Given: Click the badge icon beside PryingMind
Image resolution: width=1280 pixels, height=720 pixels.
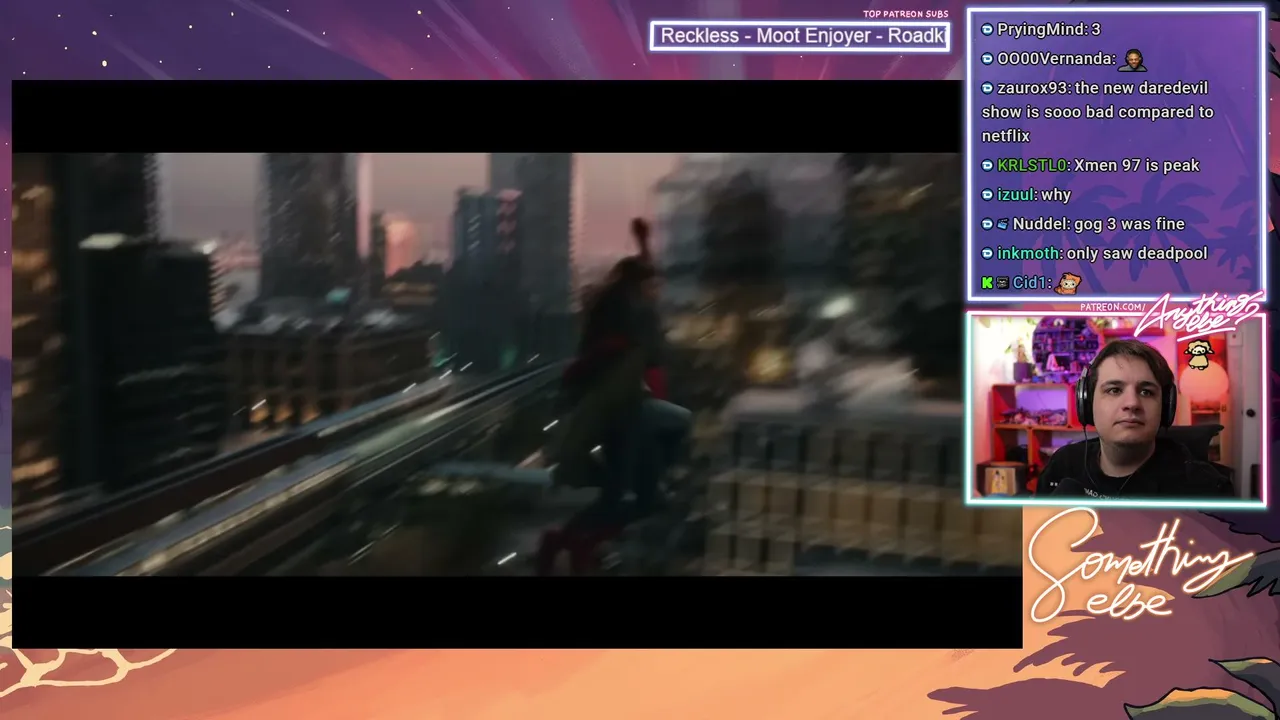Looking at the screenshot, I should click(987, 30).
